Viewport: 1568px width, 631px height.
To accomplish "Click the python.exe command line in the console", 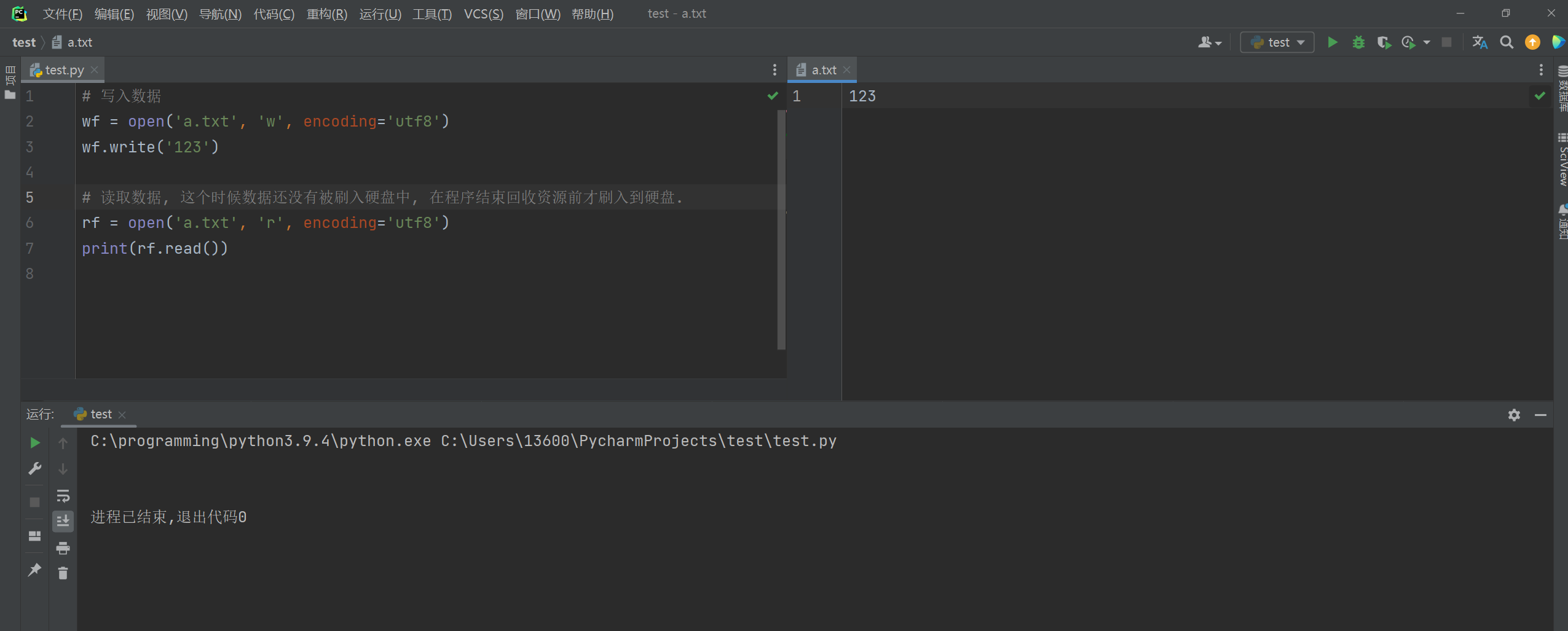I will (x=463, y=441).
